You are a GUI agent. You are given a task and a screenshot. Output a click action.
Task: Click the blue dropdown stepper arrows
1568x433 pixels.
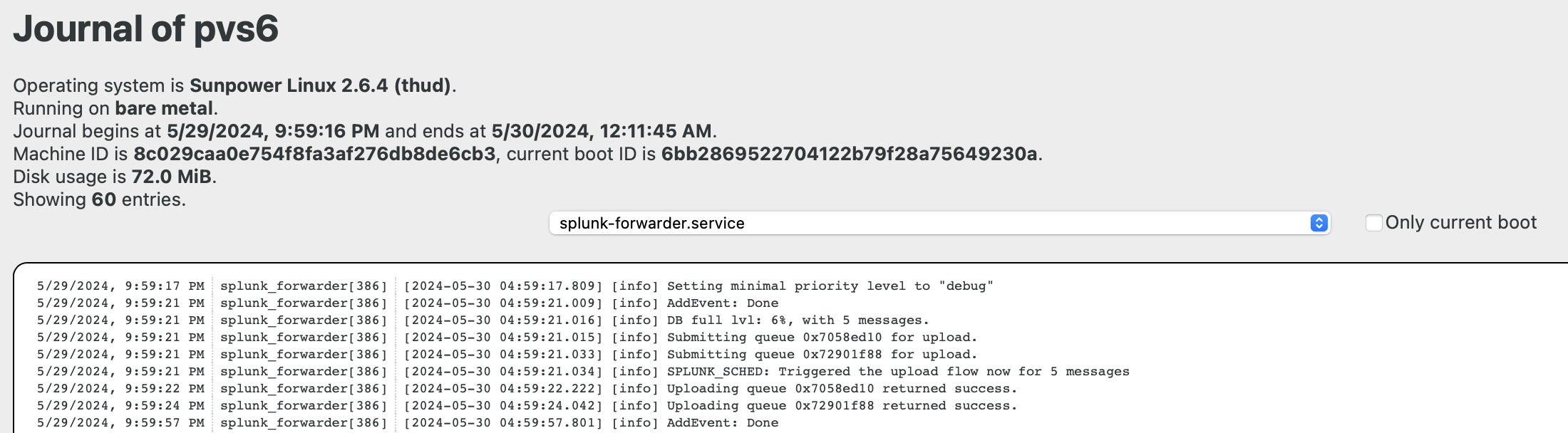pos(1319,224)
